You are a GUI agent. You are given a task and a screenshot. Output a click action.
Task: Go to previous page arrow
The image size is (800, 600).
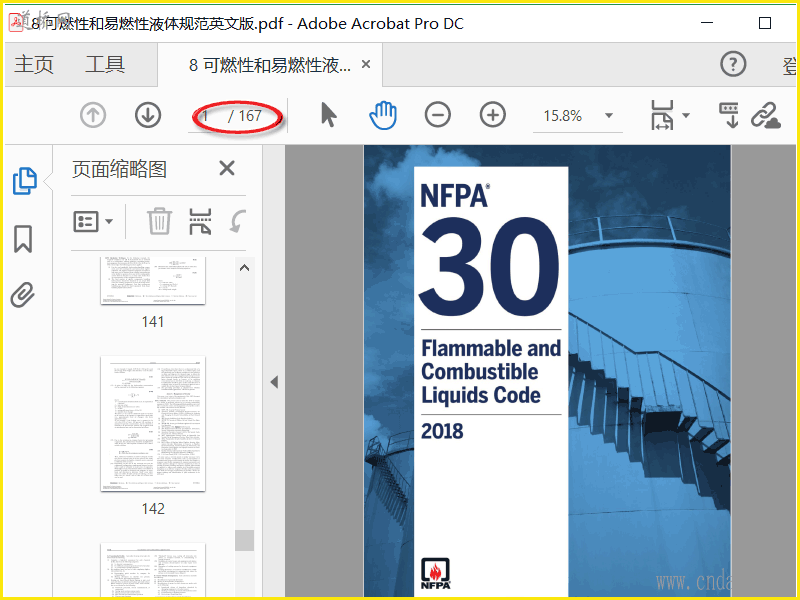93,115
